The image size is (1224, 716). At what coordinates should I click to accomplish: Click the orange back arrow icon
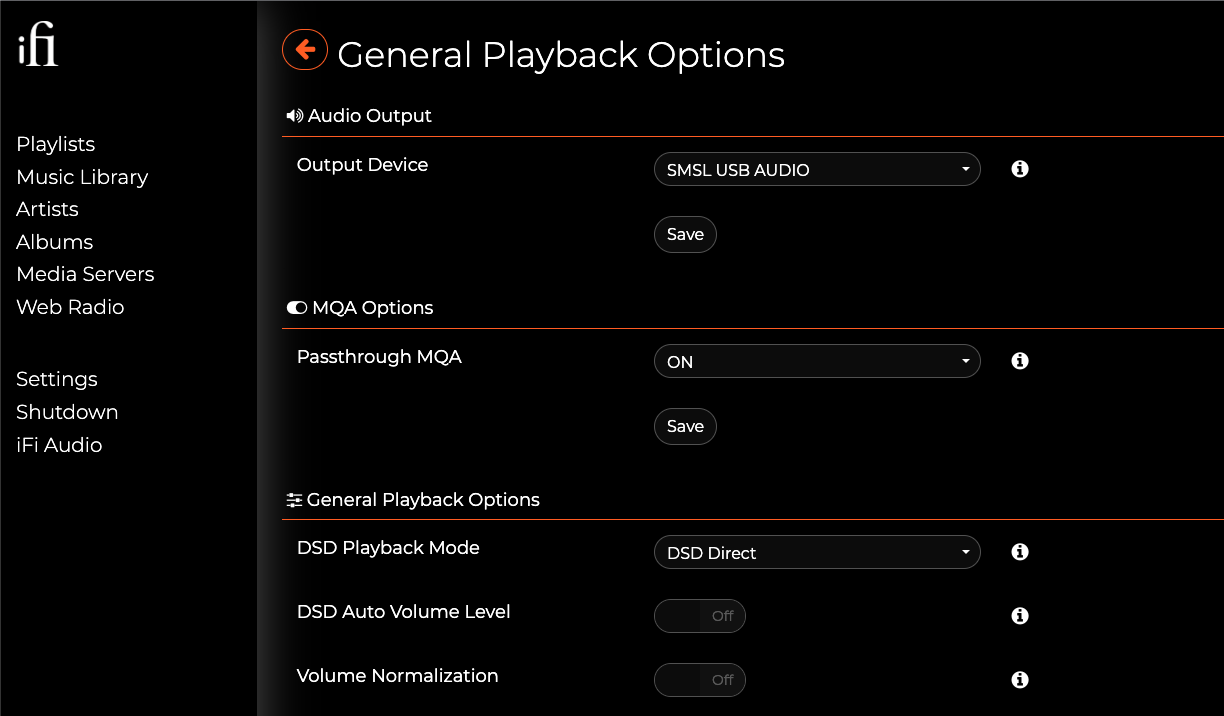coord(305,49)
